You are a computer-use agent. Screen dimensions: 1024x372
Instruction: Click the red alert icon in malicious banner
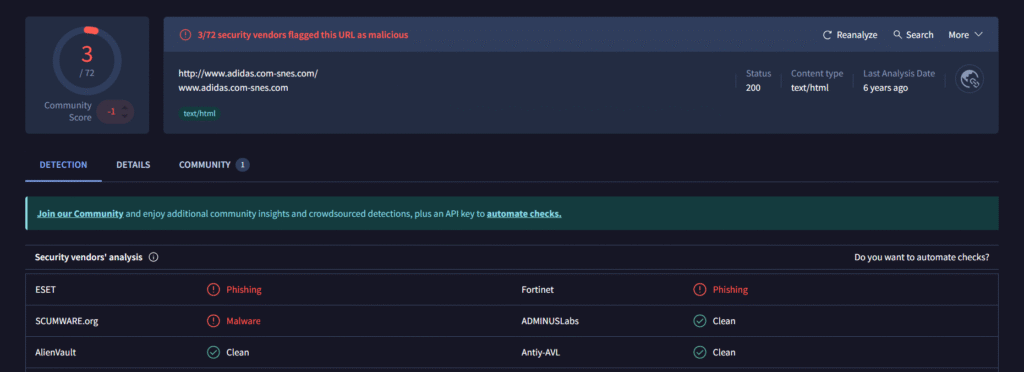(185, 35)
